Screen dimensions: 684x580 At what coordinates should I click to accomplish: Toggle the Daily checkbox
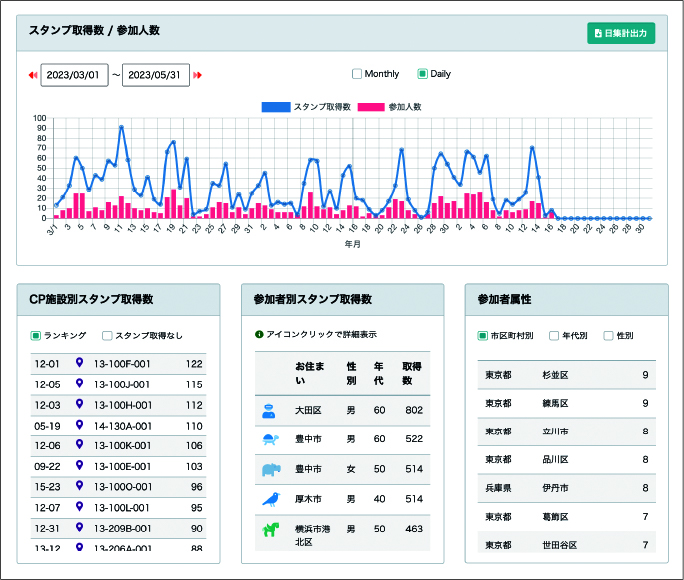pyautogui.click(x=422, y=74)
